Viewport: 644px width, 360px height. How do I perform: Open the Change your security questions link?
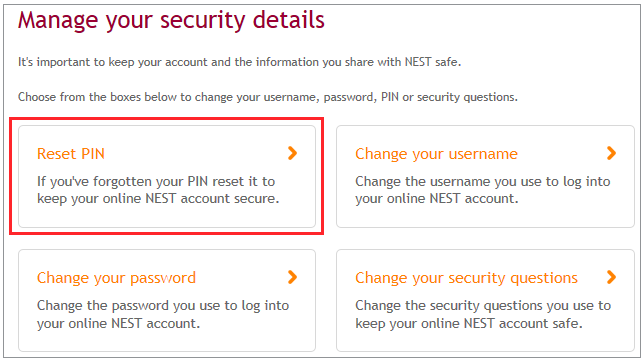click(466, 278)
